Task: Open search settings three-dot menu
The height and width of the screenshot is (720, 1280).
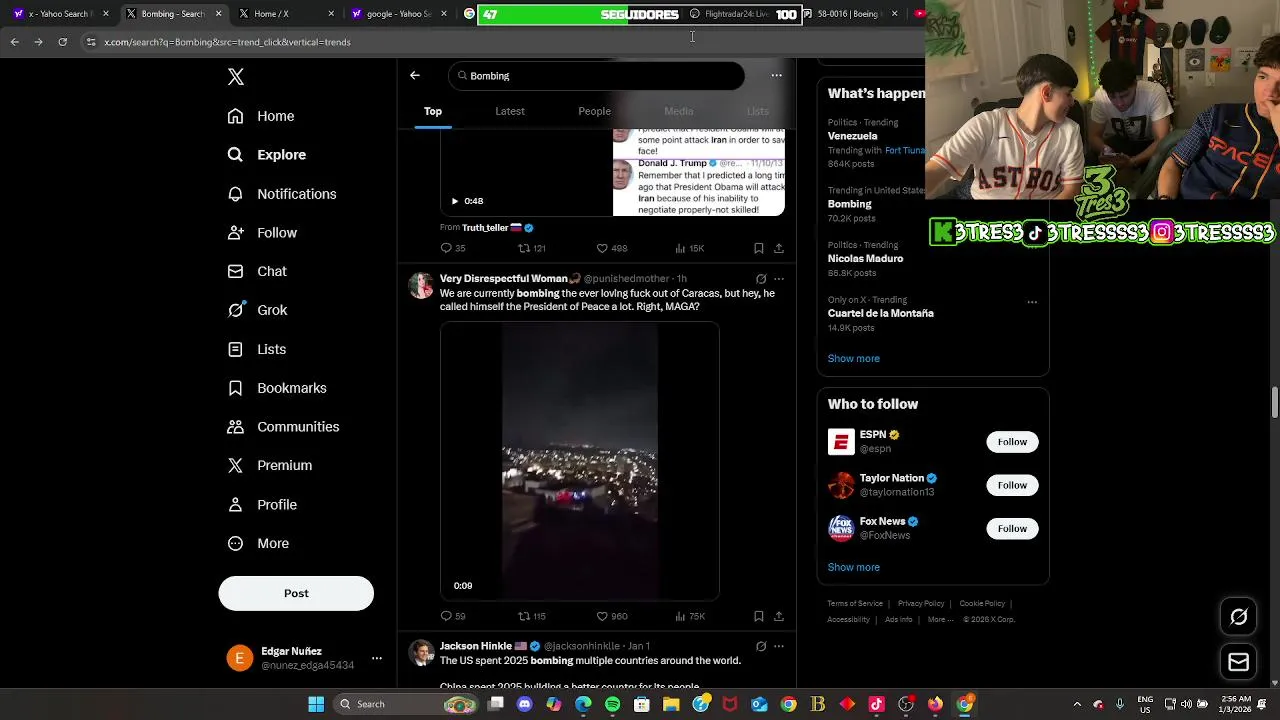Action: [776, 75]
